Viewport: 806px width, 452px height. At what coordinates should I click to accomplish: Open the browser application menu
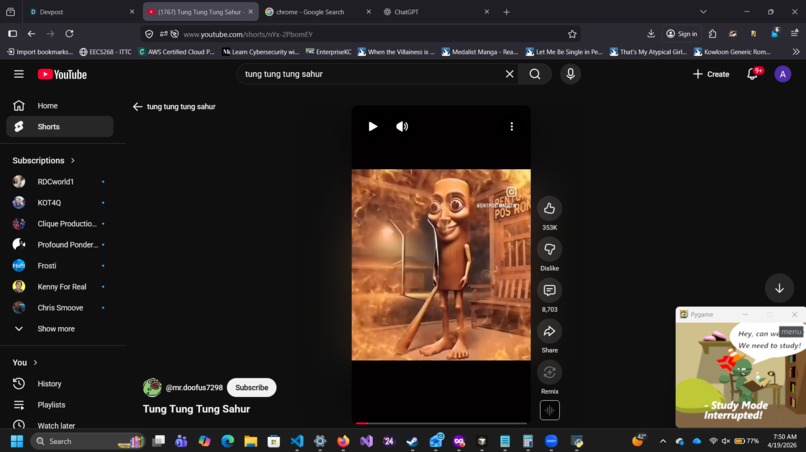794,34
